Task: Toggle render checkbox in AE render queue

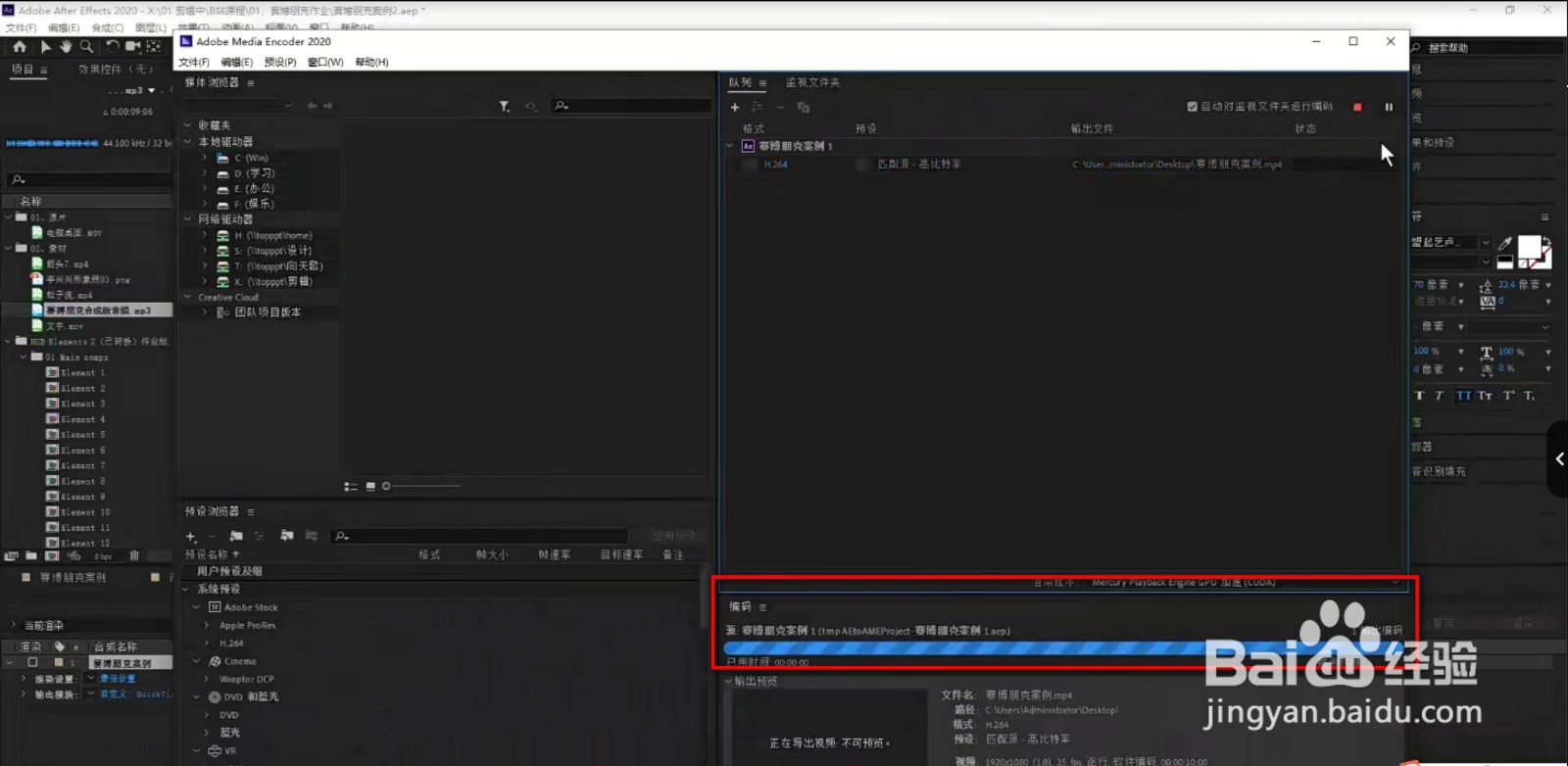Action: [32, 663]
